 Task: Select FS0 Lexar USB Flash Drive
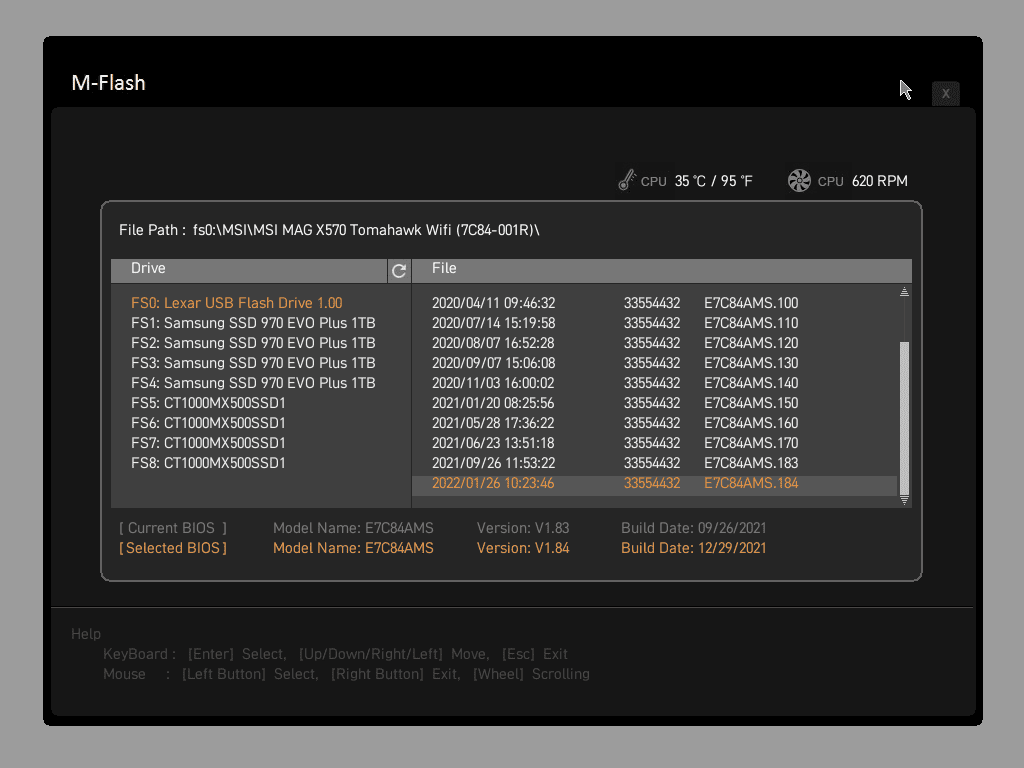(x=237, y=303)
